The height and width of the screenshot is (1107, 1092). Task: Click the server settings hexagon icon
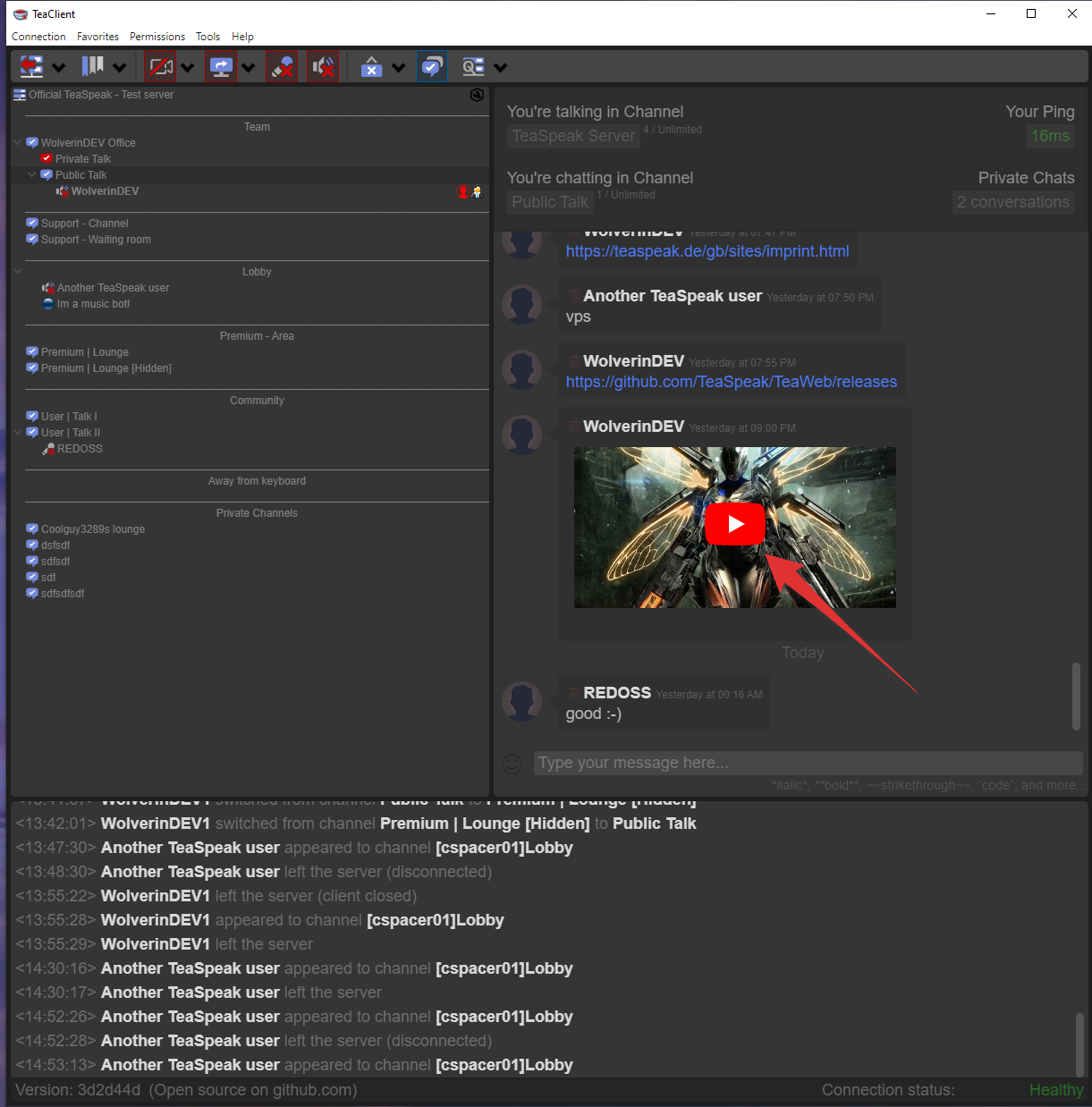pos(477,95)
